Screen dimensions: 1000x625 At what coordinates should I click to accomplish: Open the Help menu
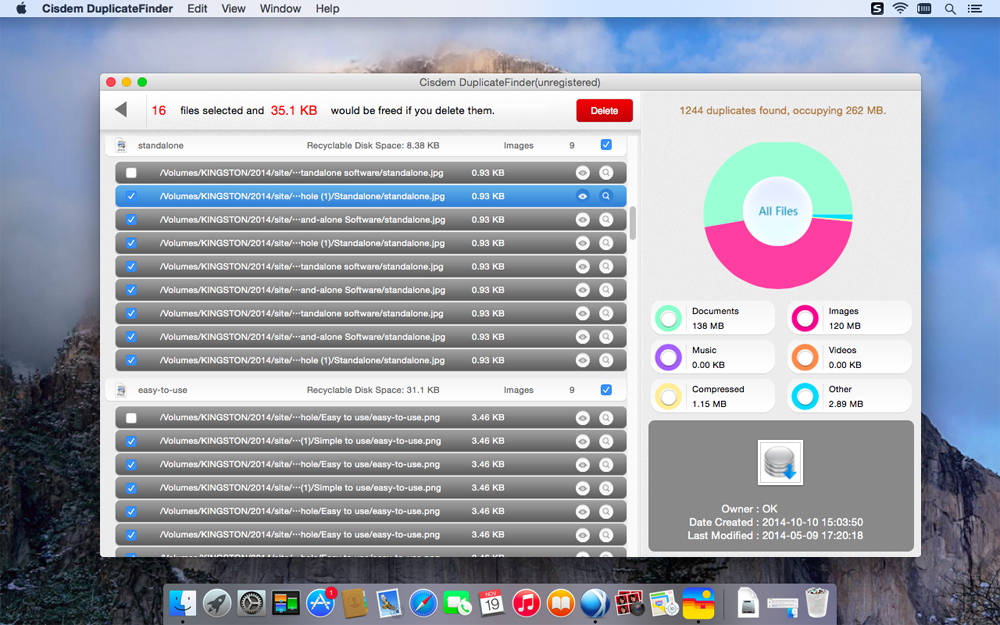(327, 8)
